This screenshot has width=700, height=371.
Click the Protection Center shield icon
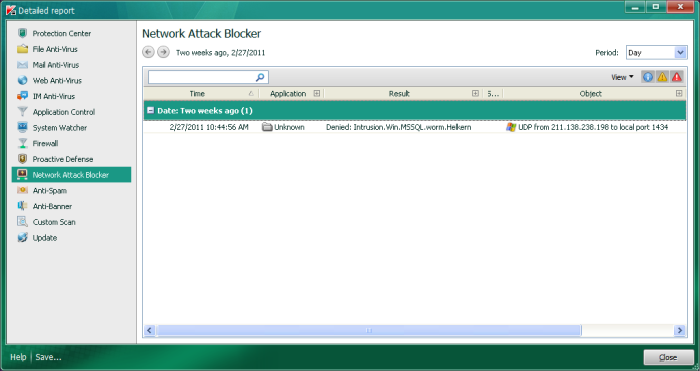[22, 33]
